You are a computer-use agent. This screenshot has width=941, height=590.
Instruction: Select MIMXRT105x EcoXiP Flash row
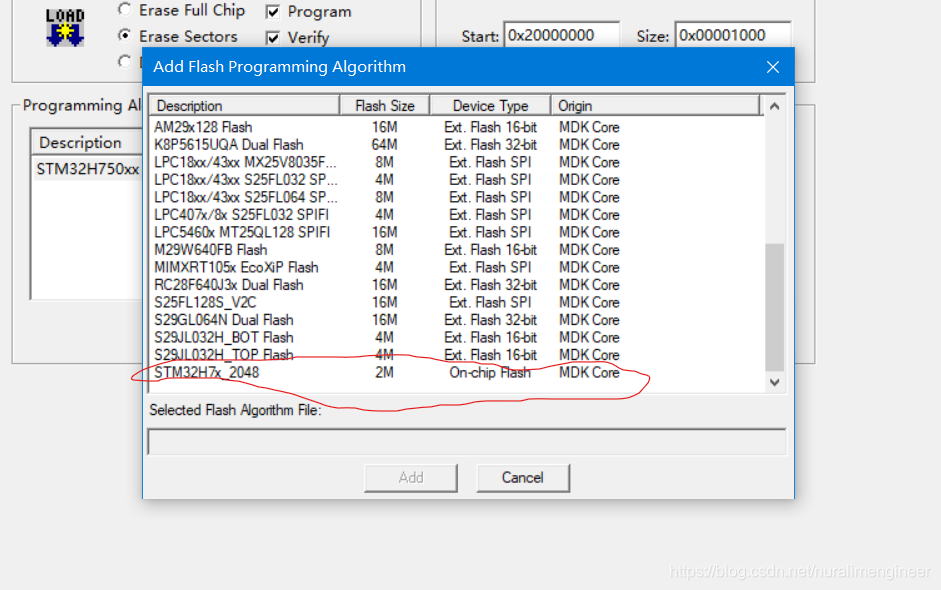[457, 267]
